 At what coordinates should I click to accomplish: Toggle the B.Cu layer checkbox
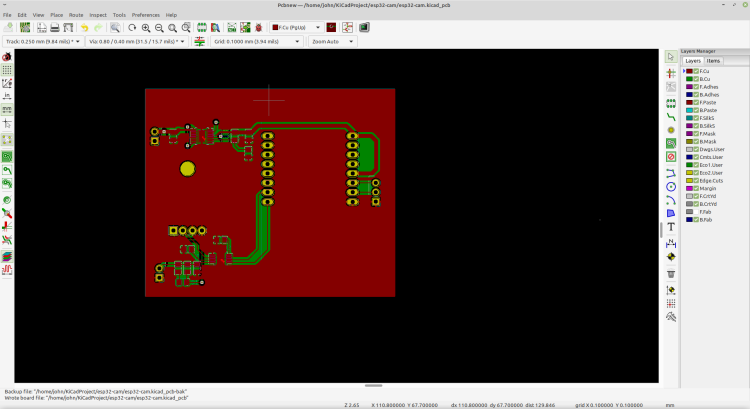696,79
